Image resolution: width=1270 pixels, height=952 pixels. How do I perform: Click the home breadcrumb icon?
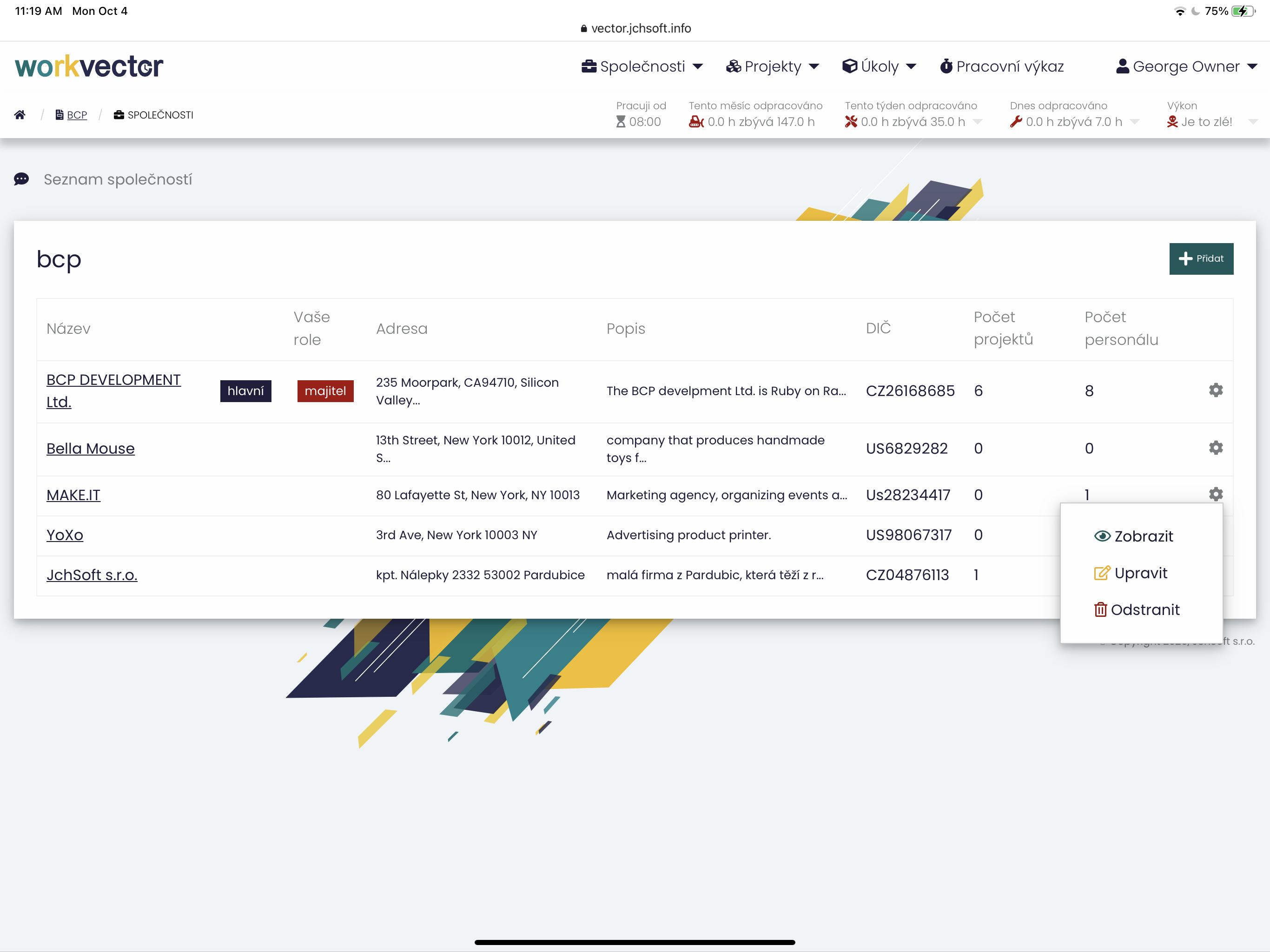tap(20, 115)
